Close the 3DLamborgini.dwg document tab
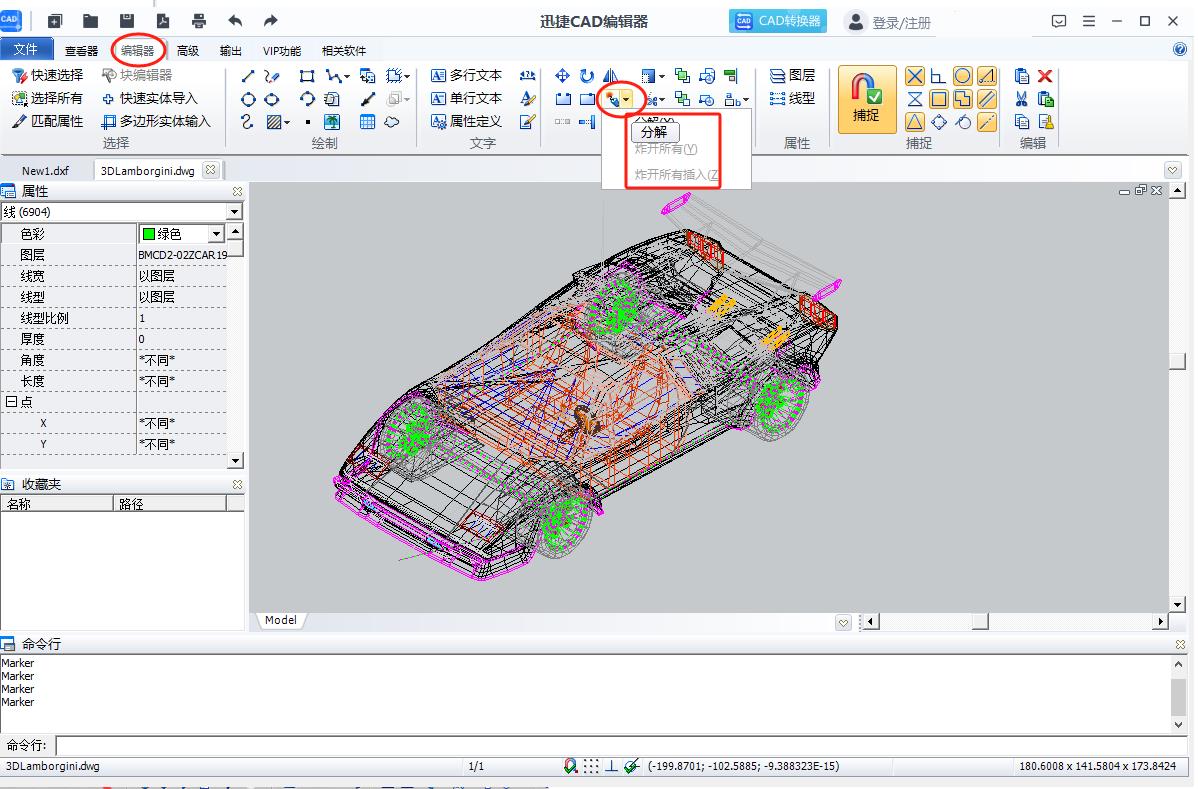The height and width of the screenshot is (789, 1198). [x=211, y=170]
